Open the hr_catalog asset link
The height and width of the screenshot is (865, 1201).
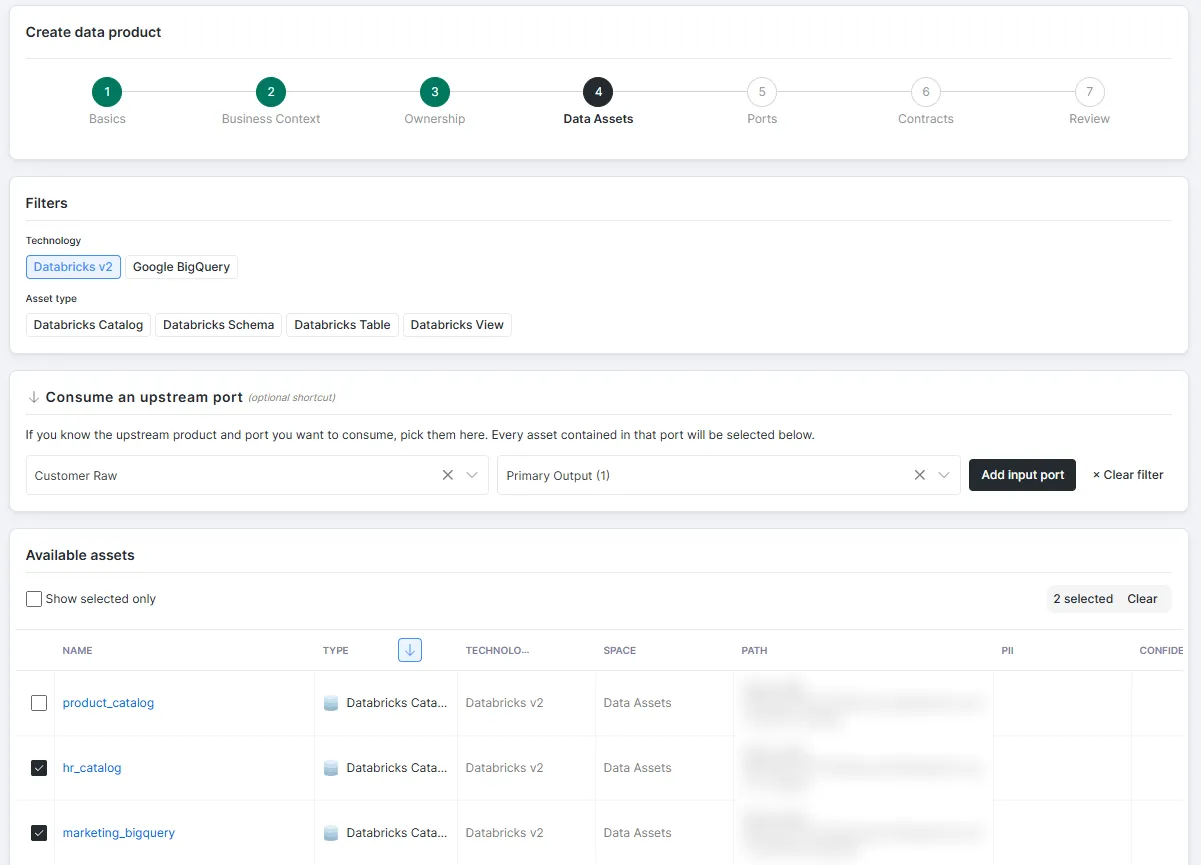pos(92,768)
